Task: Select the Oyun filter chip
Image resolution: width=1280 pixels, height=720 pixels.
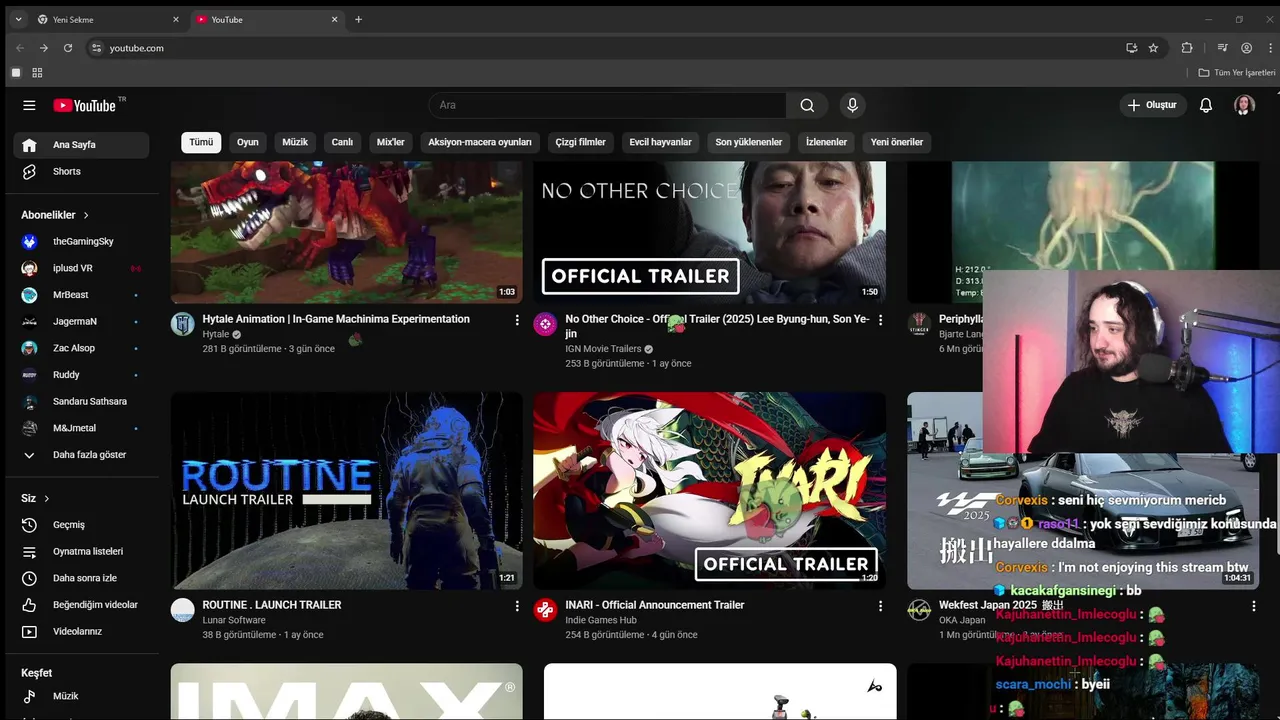Action: (x=248, y=142)
